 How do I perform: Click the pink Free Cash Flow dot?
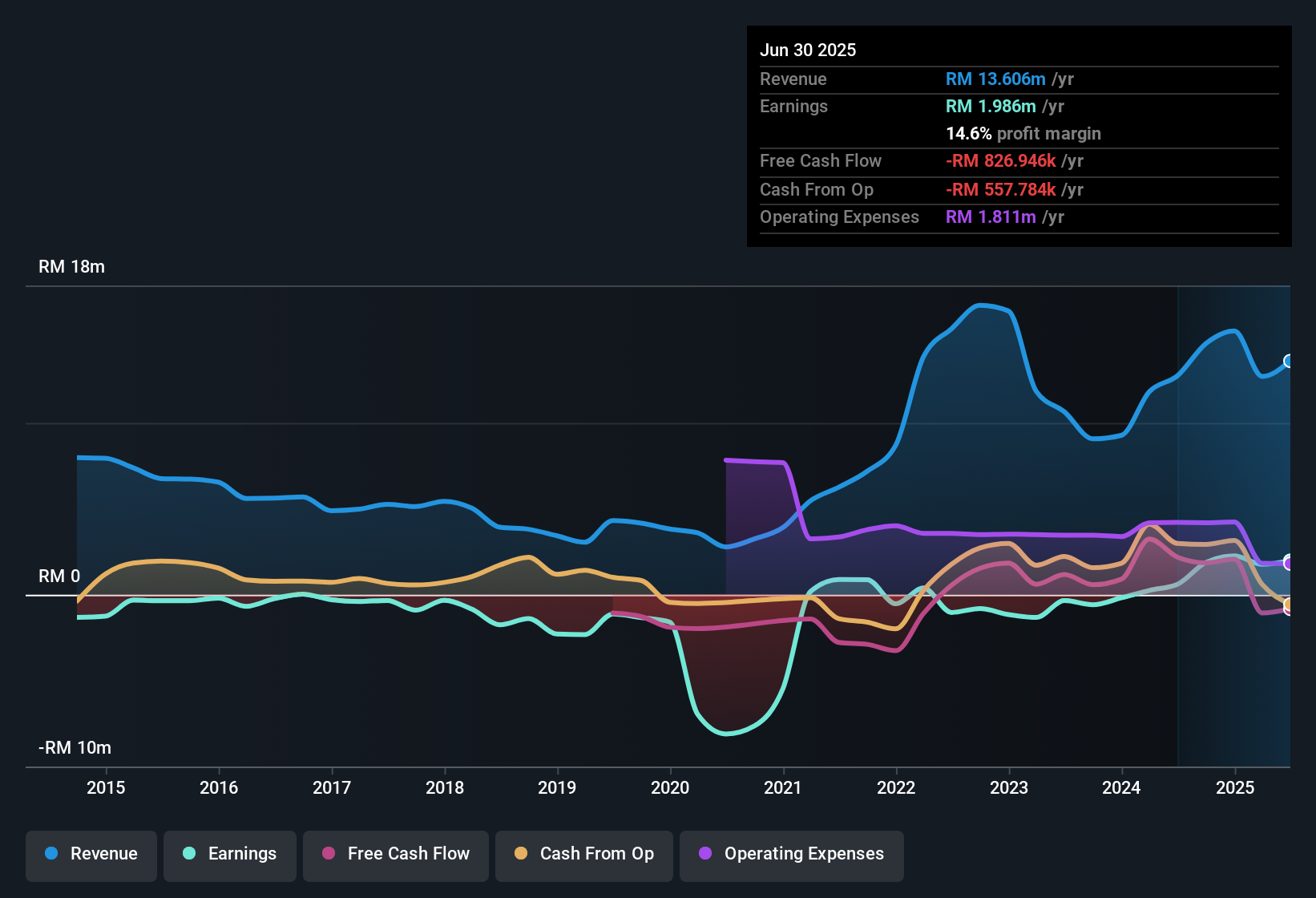(329, 853)
